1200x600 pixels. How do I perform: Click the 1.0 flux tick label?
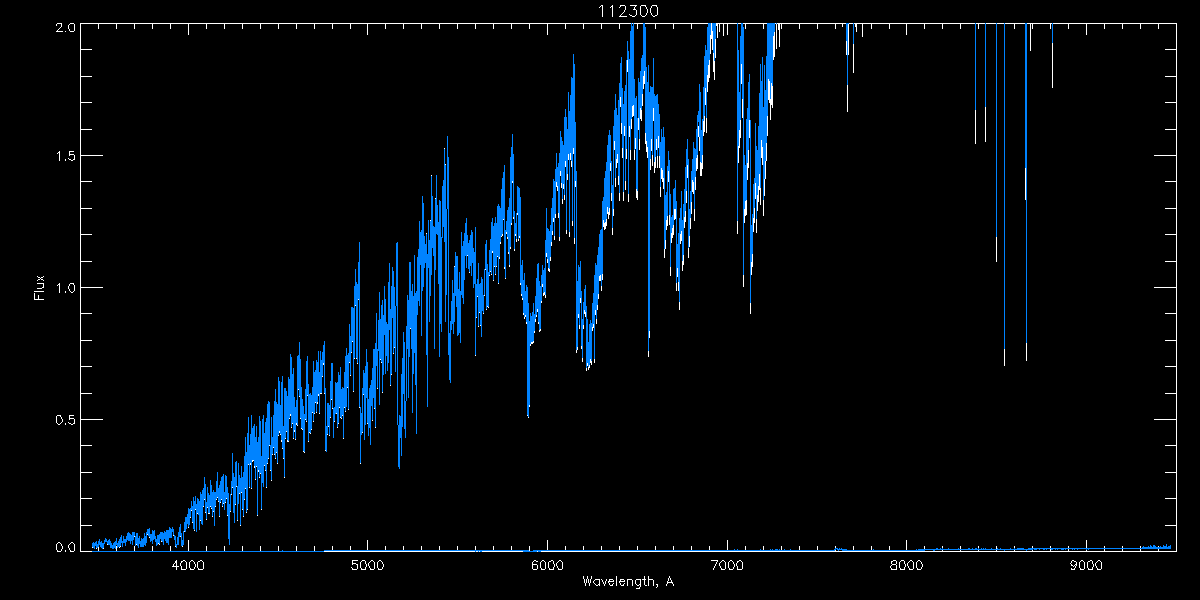[x=65, y=288]
